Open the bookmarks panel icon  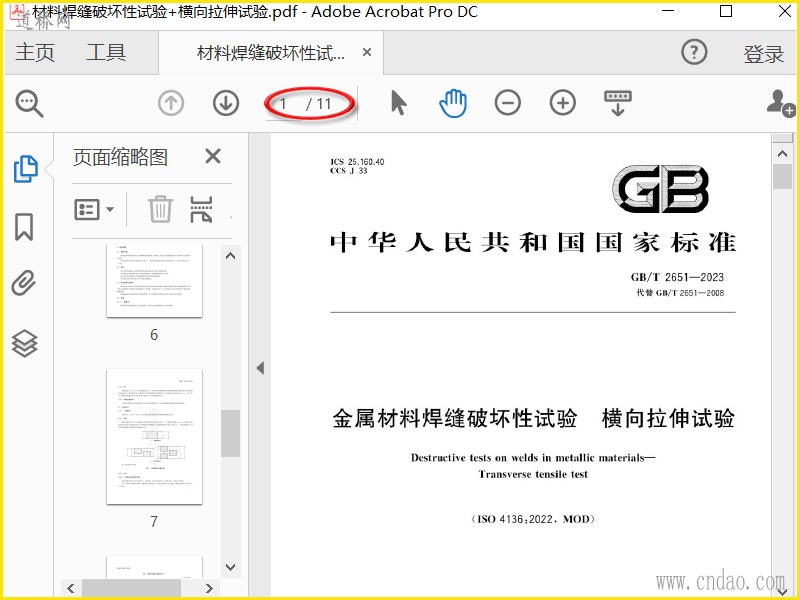point(24,227)
